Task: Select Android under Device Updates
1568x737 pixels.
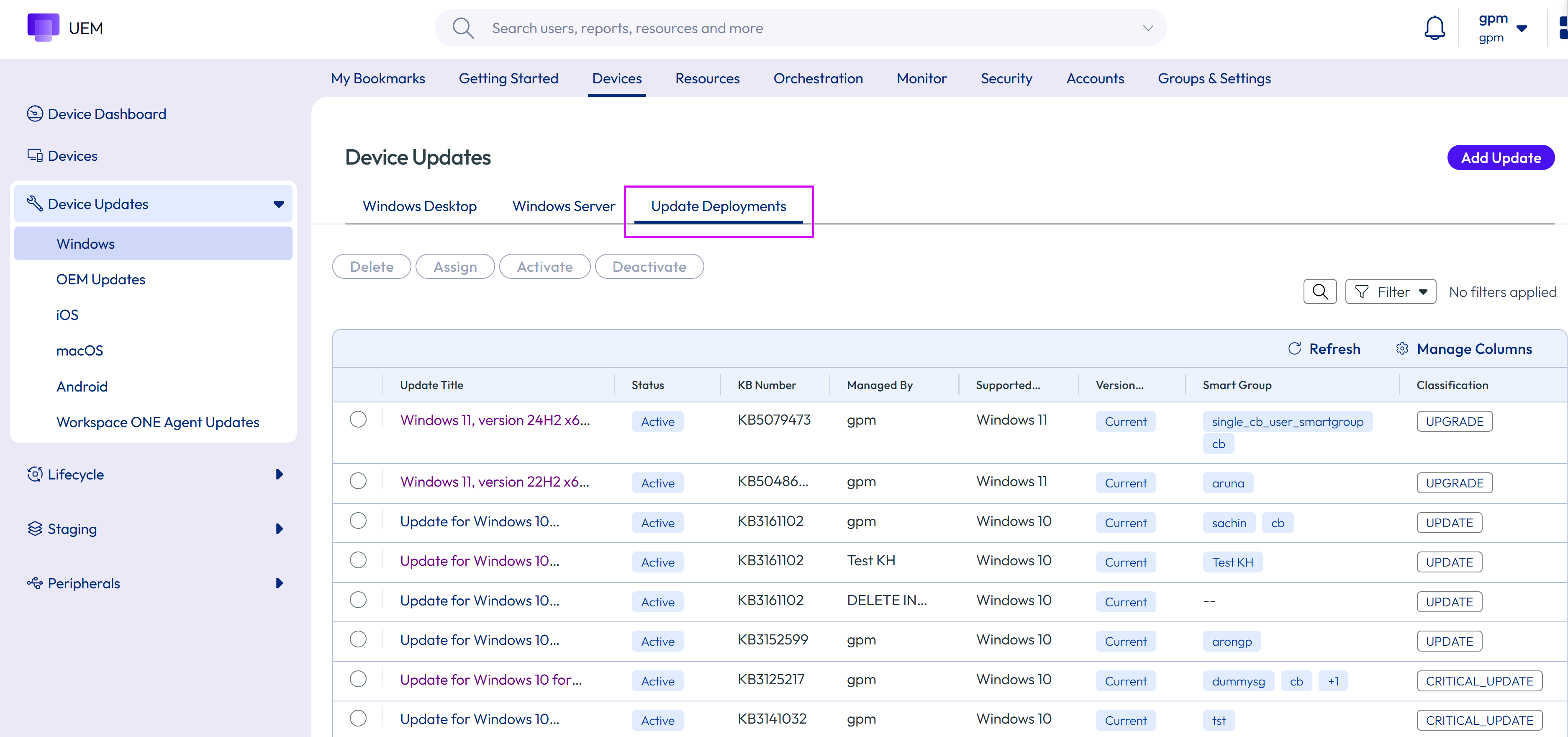Action: pyautogui.click(x=82, y=386)
